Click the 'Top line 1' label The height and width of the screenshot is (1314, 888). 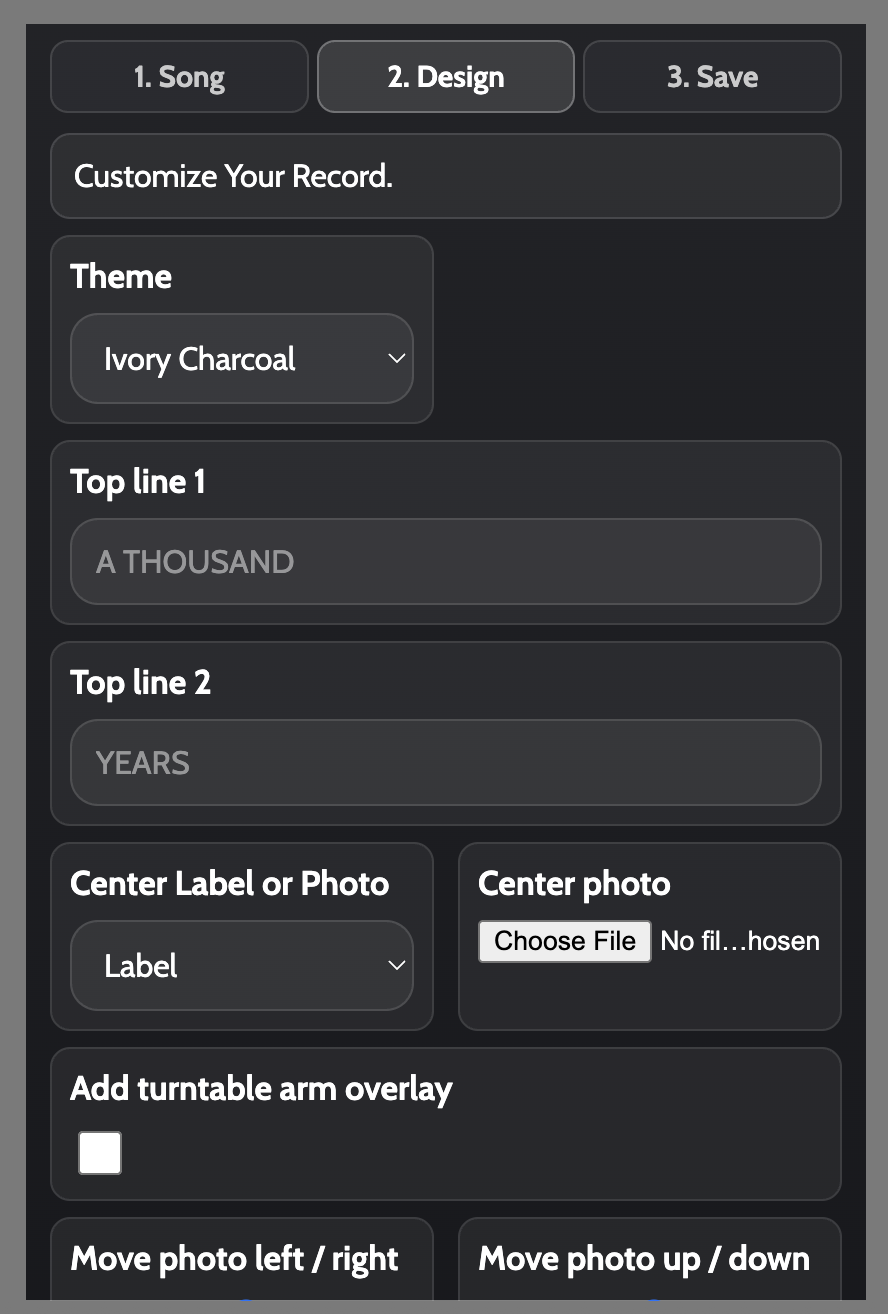point(138,482)
